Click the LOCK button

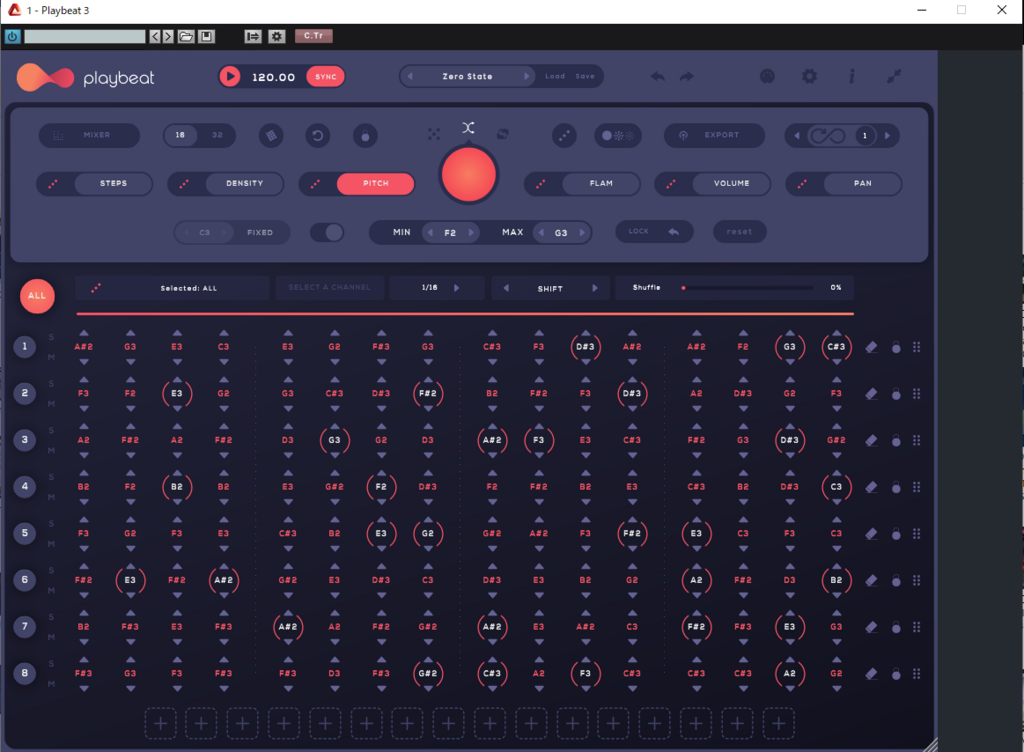[x=654, y=232]
